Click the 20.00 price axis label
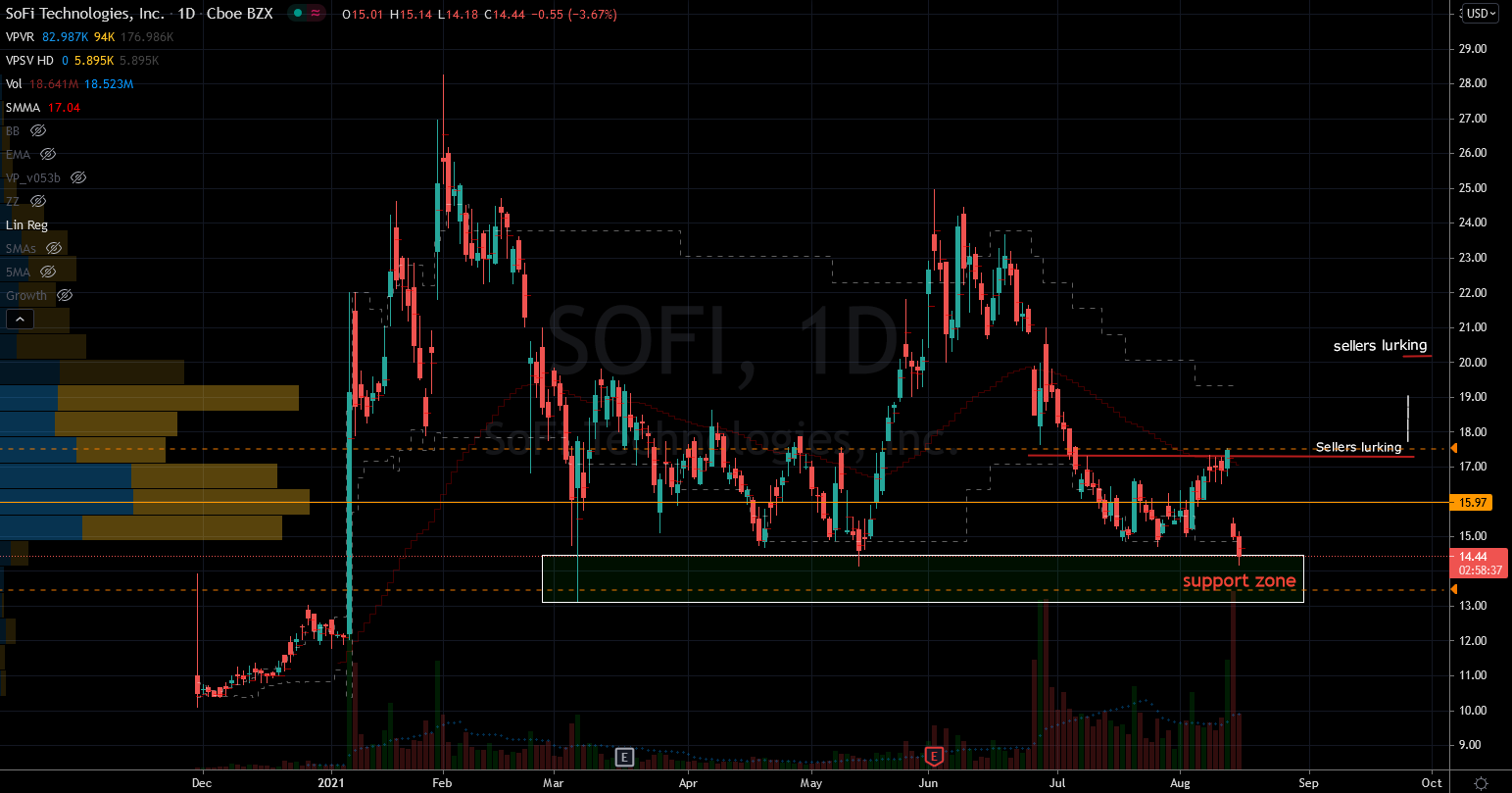The image size is (1512, 793). tap(1474, 363)
